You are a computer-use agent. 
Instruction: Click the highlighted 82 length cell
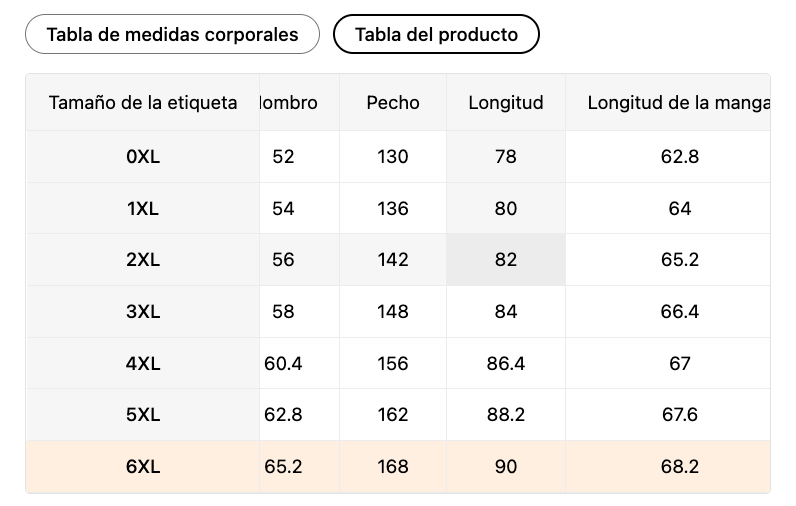coord(506,260)
